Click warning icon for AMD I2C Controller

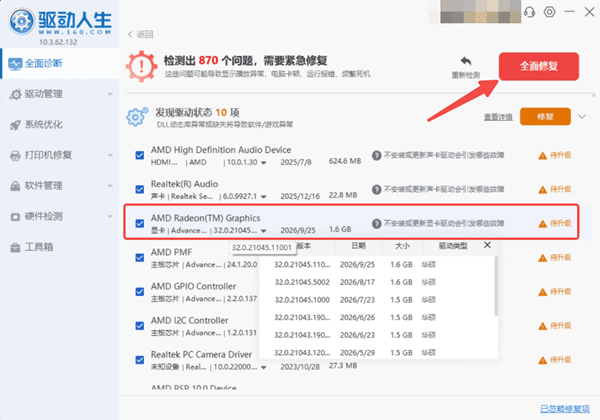pyautogui.click(x=543, y=326)
